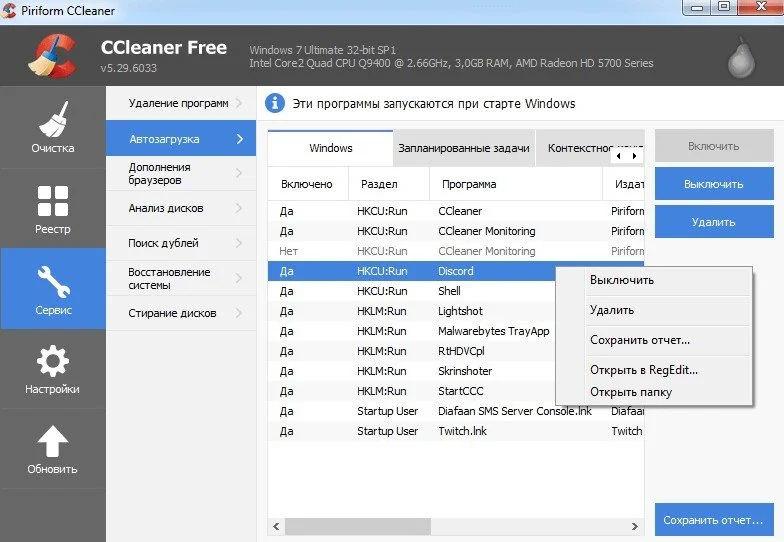Click the horizontal scrollbar right arrow
This screenshot has height=542, width=784.
tap(635, 526)
